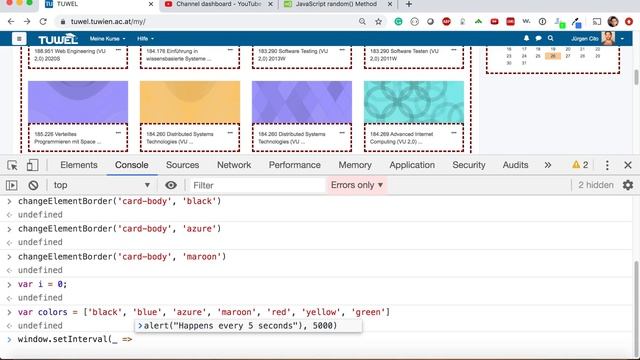Focus the console Filter field

pos(257,185)
